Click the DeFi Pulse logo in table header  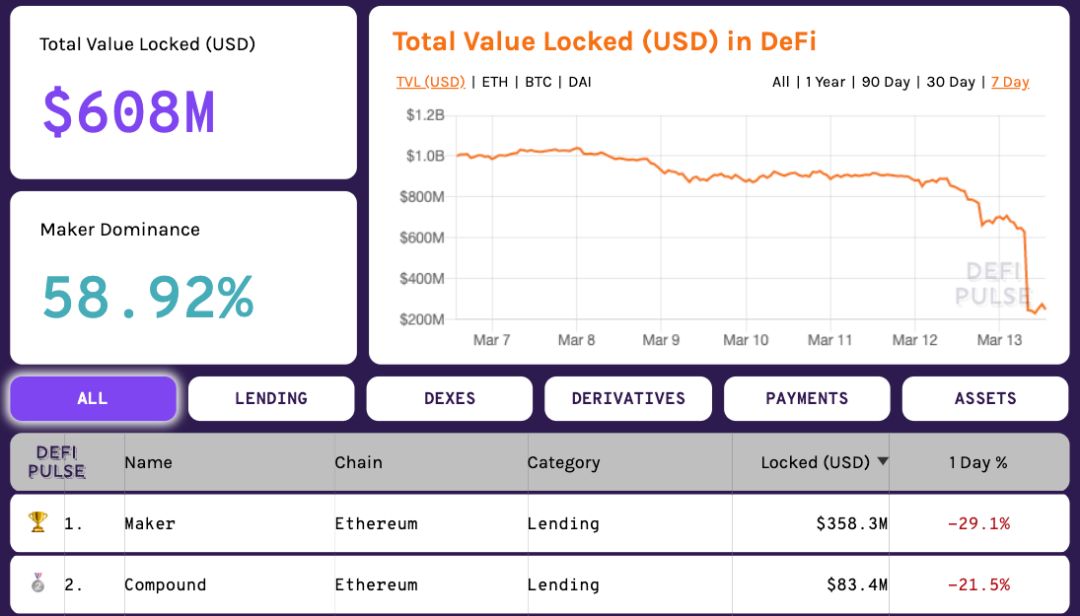pos(56,462)
